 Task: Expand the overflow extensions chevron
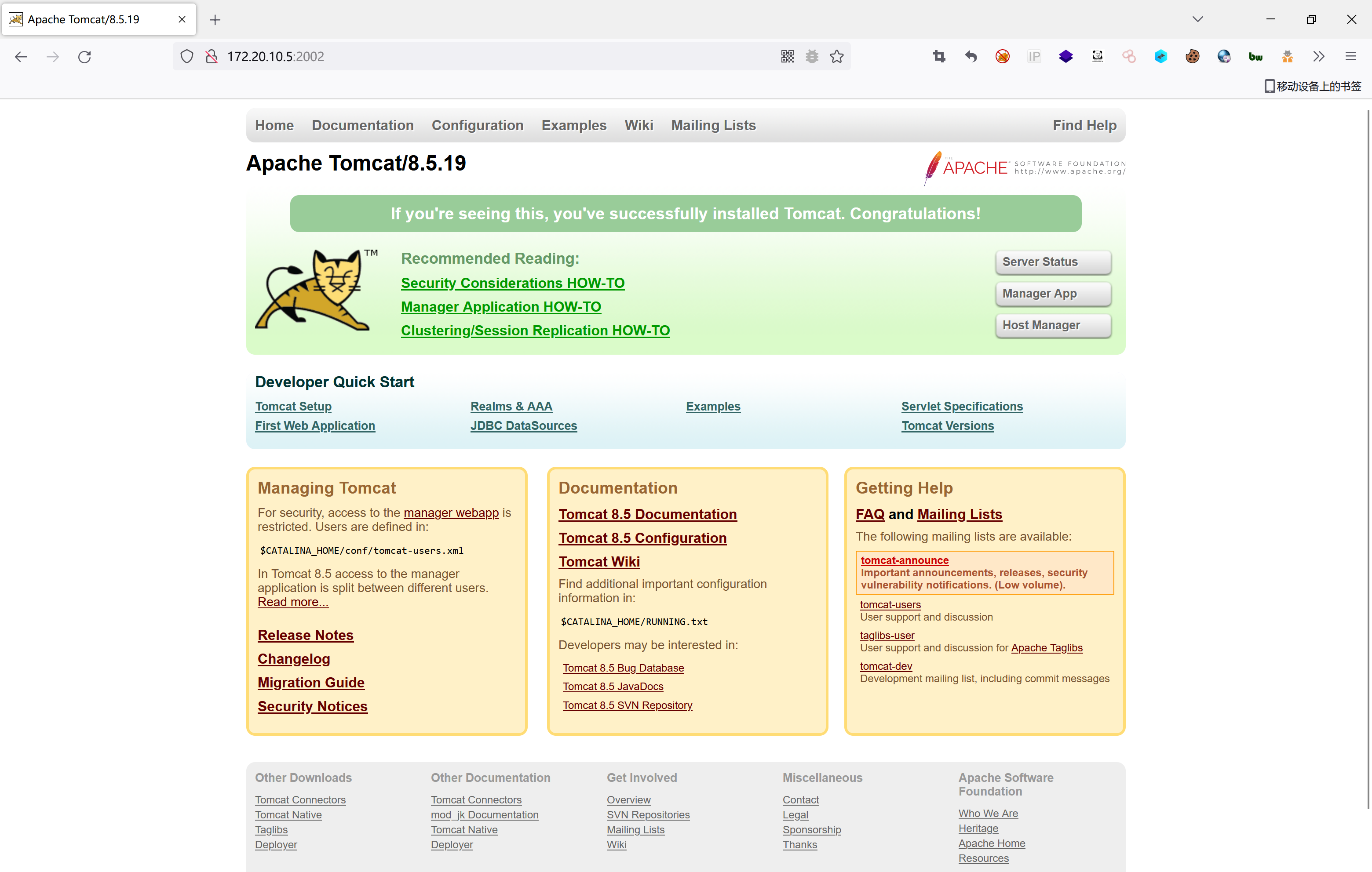coord(1318,56)
